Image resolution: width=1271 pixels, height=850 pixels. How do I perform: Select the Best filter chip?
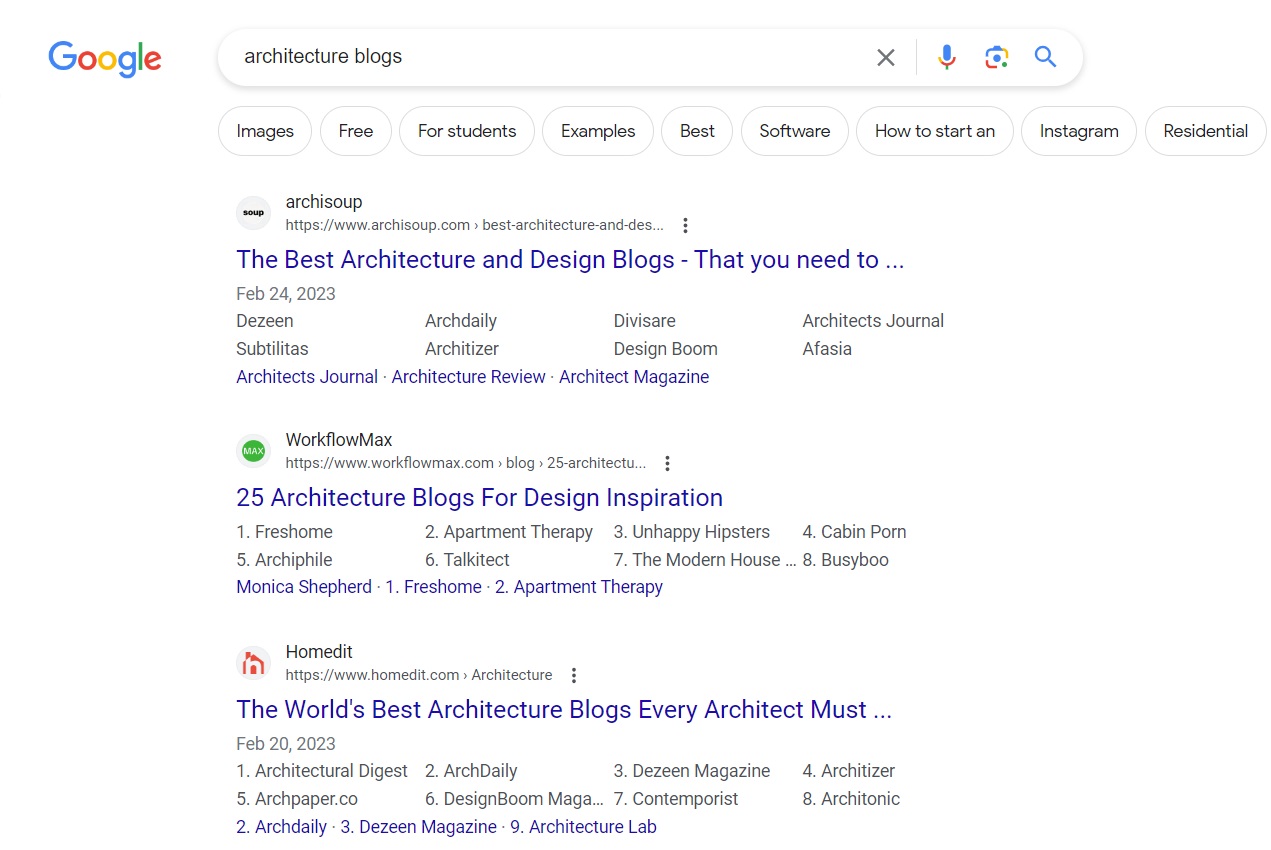click(x=697, y=131)
